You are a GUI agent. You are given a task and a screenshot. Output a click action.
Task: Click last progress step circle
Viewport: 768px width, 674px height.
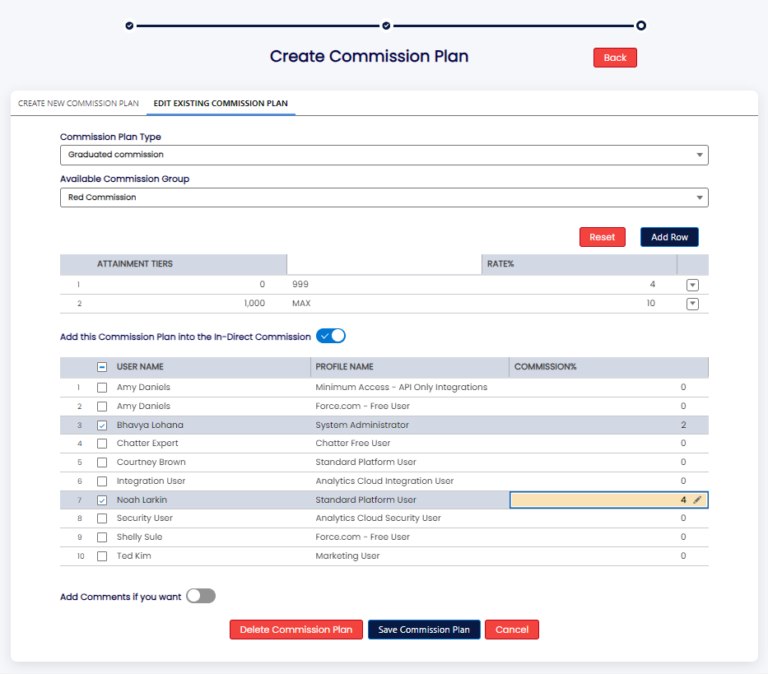(x=641, y=25)
